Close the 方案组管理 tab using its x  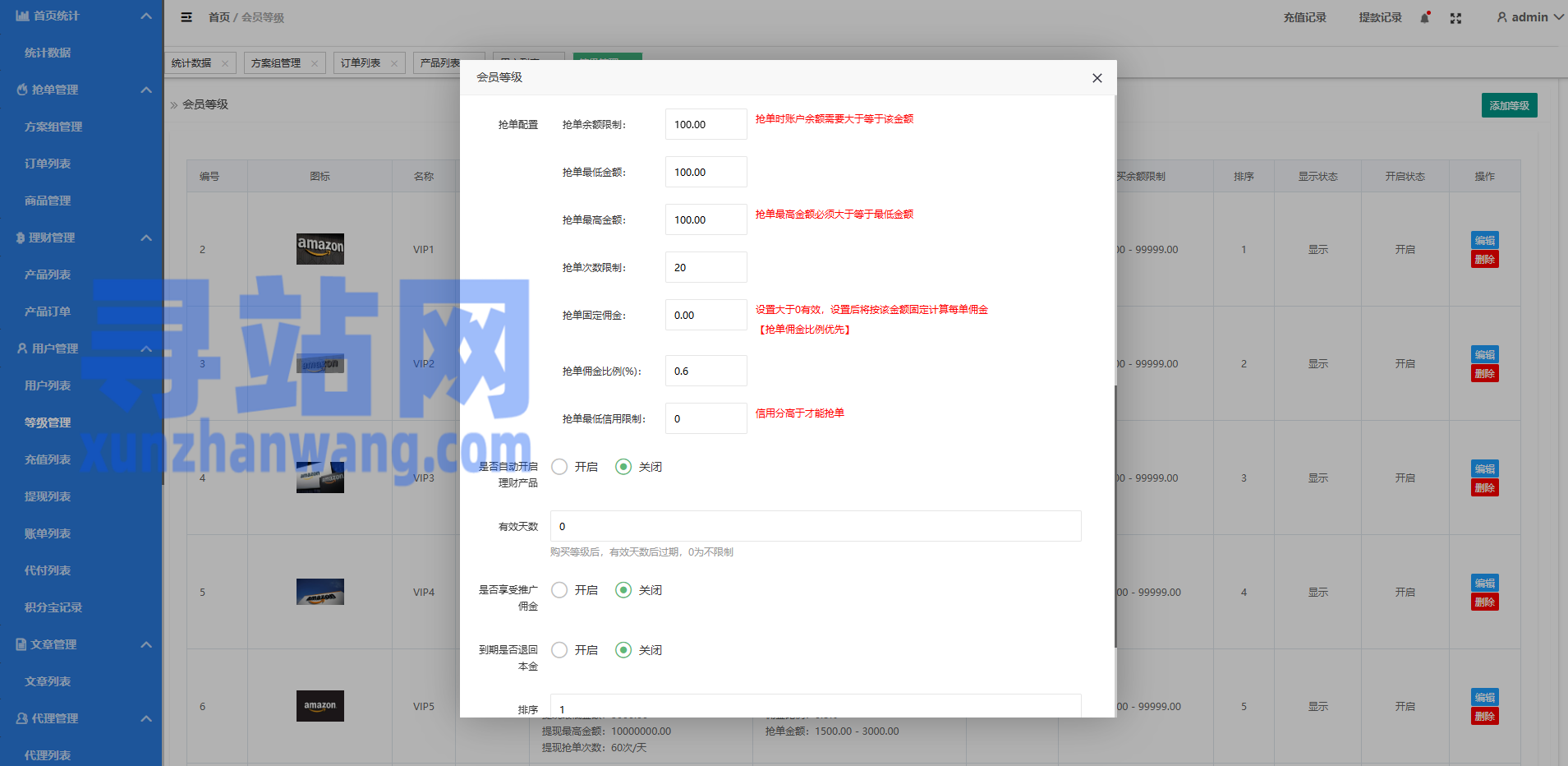click(315, 63)
